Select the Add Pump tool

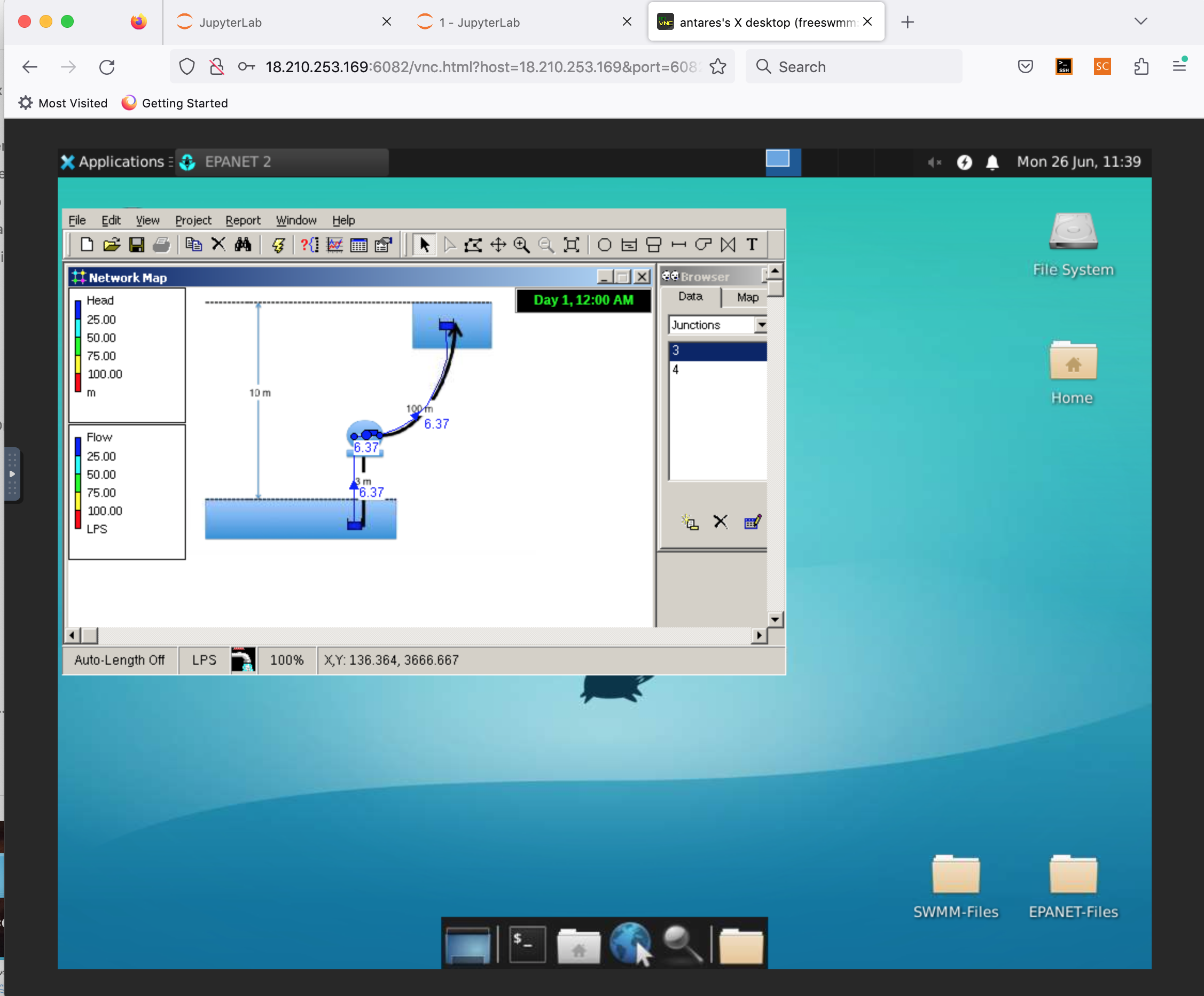[x=703, y=245]
